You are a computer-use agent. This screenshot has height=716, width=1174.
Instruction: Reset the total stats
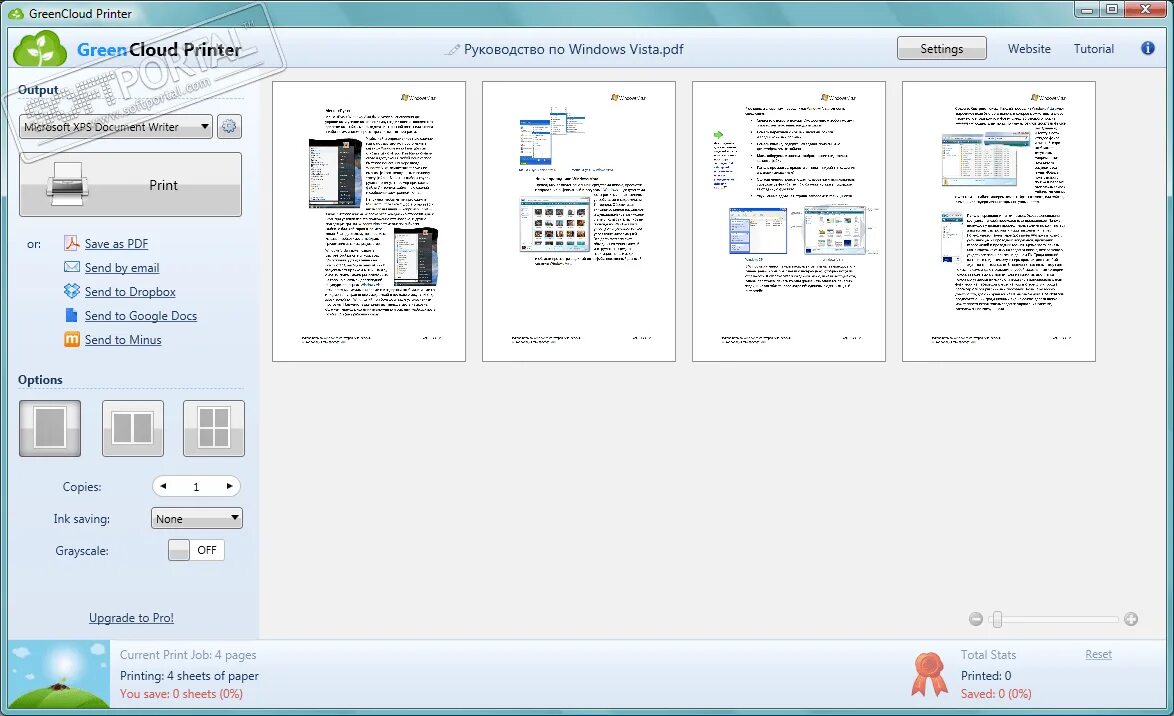(x=1098, y=654)
